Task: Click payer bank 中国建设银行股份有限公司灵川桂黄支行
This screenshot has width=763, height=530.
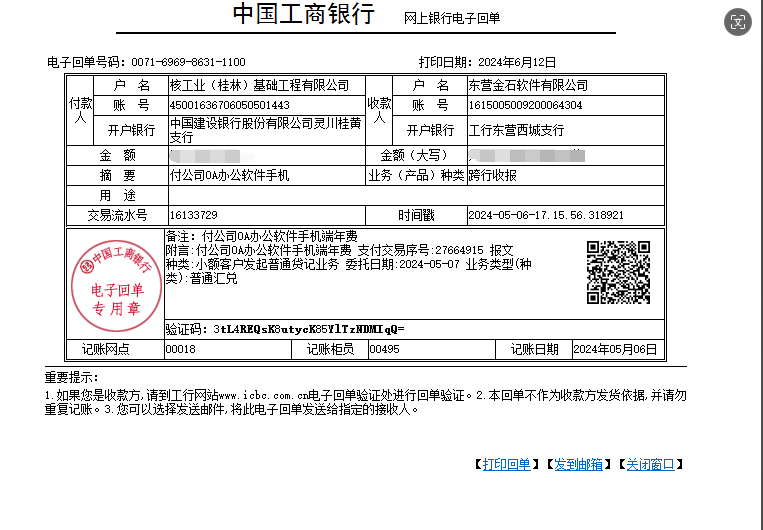Action: coord(266,130)
